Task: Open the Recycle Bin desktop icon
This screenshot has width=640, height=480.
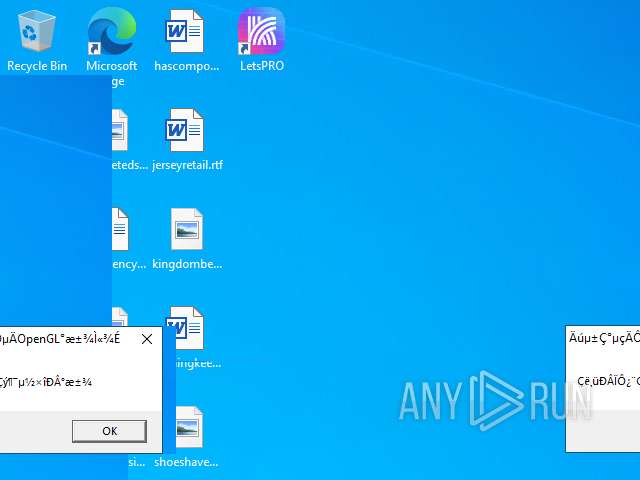Action: tap(36, 32)
